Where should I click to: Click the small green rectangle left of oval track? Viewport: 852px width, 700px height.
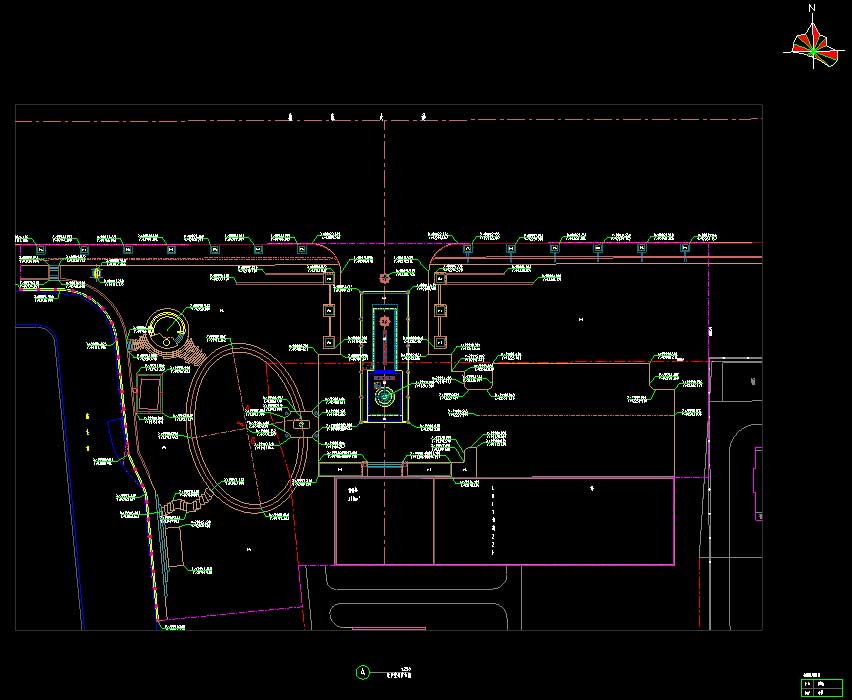coord(151,393)
